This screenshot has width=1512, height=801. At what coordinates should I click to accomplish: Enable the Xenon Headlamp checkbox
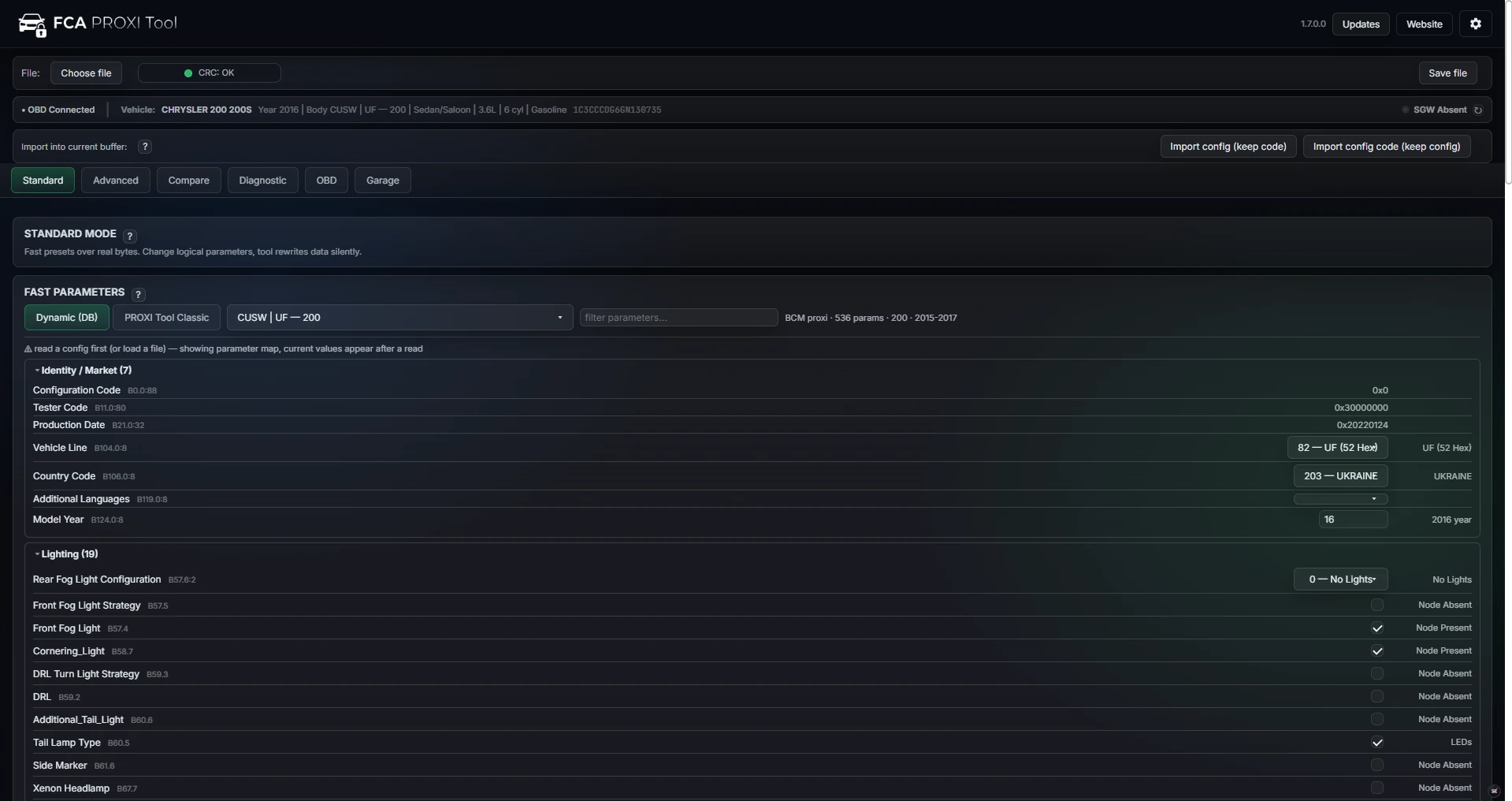(1376, 788)
